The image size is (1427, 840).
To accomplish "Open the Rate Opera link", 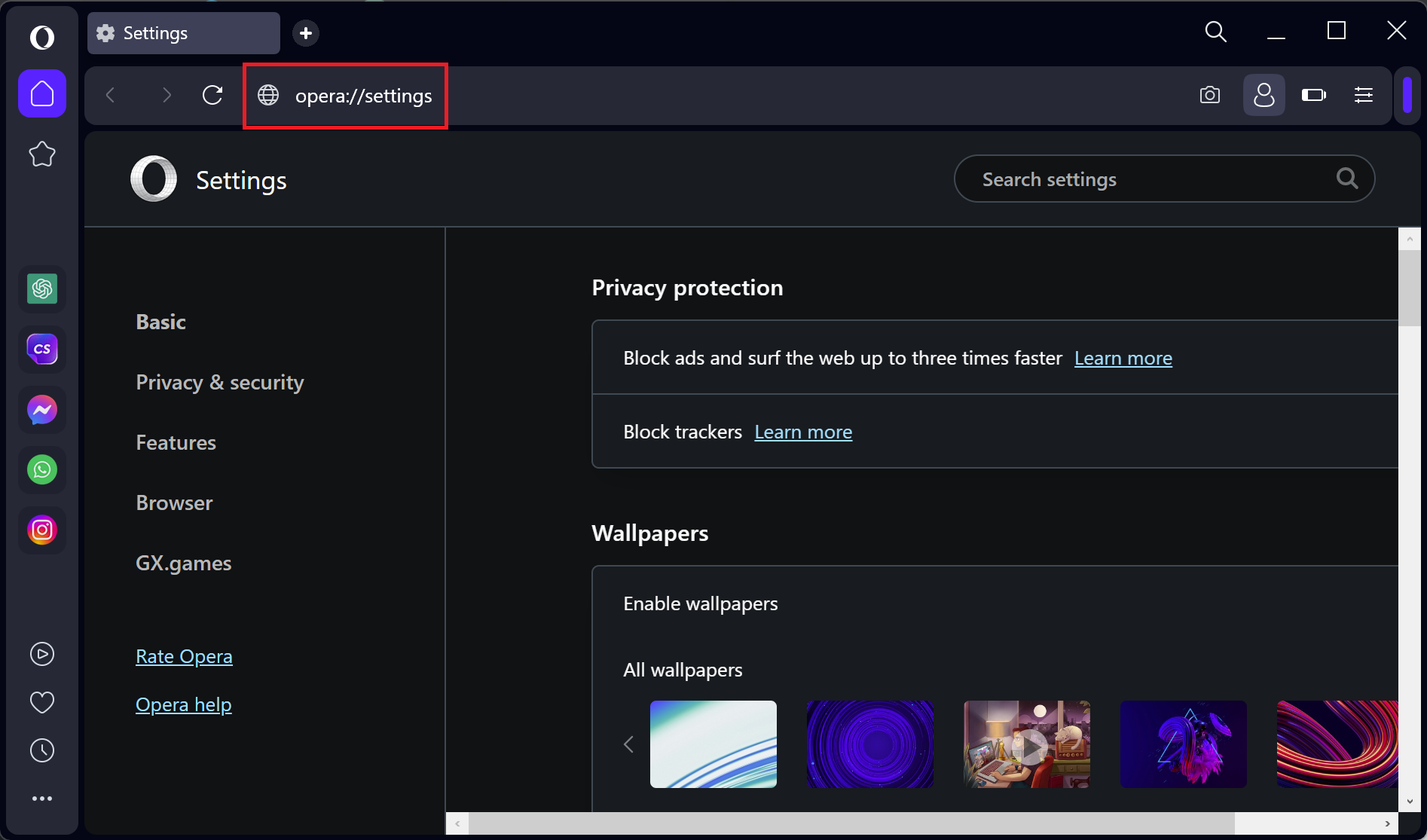I will [x=184, y=657].
